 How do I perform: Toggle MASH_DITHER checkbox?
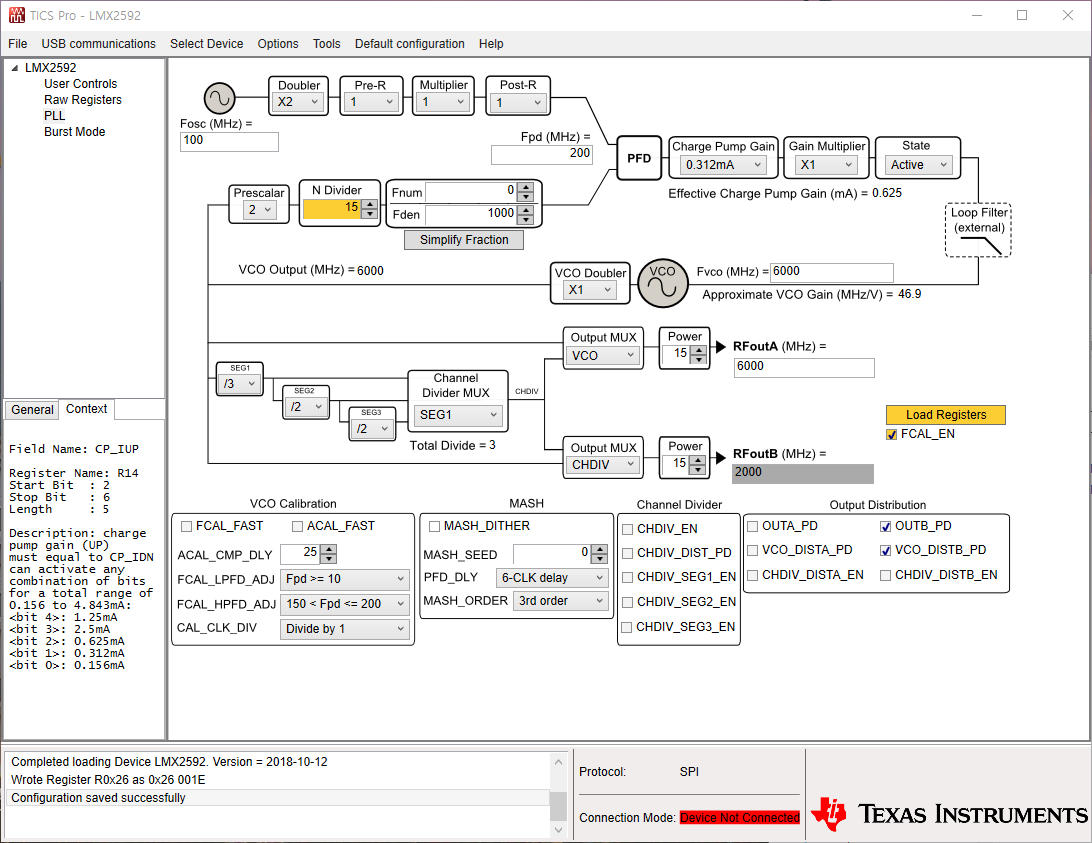click(x=435, y=526)
